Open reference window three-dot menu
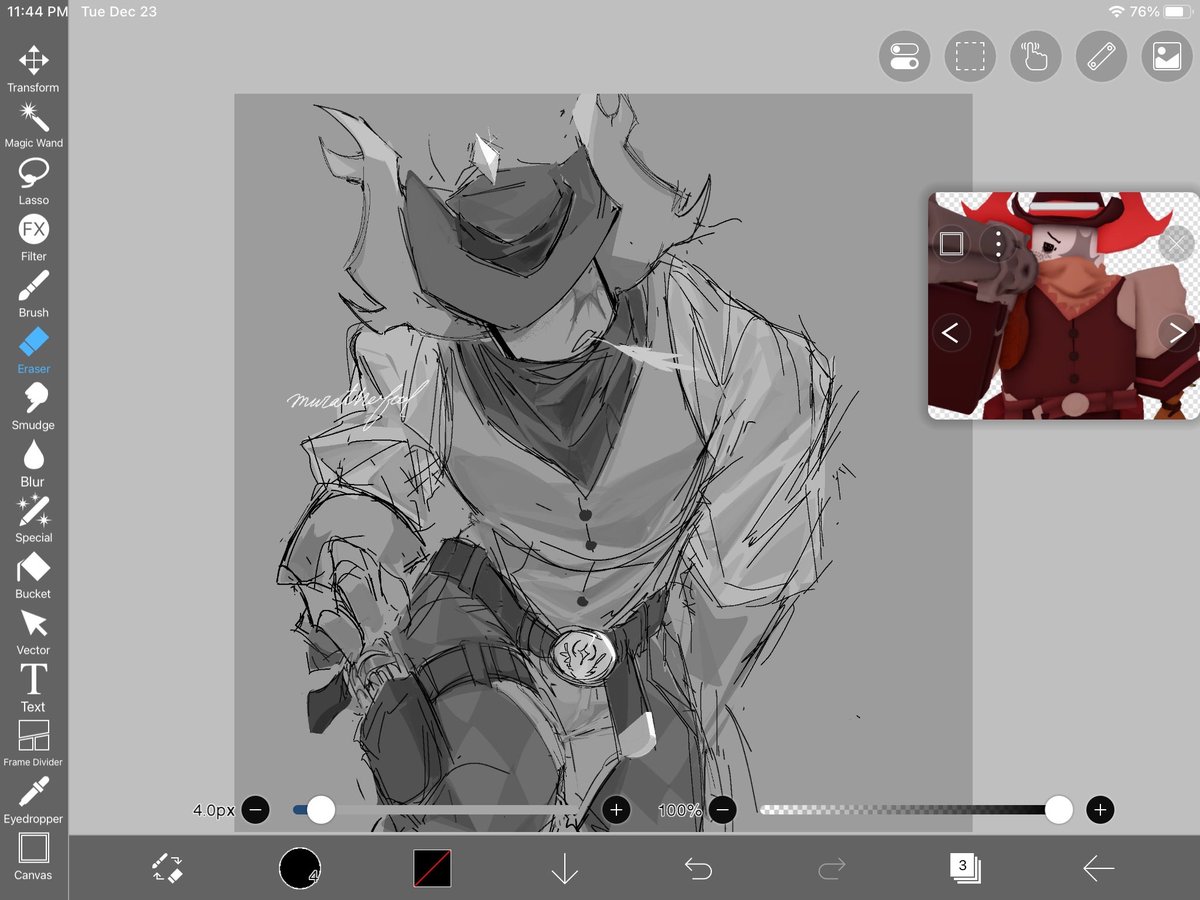Screen dimensions: 1200x900 click(x=997, y=243)
